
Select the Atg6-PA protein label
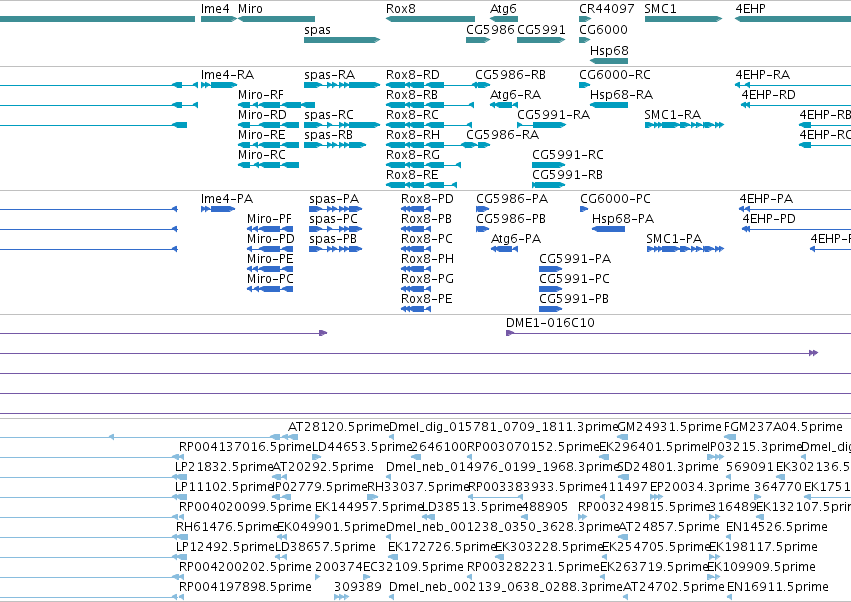(516, 239)
